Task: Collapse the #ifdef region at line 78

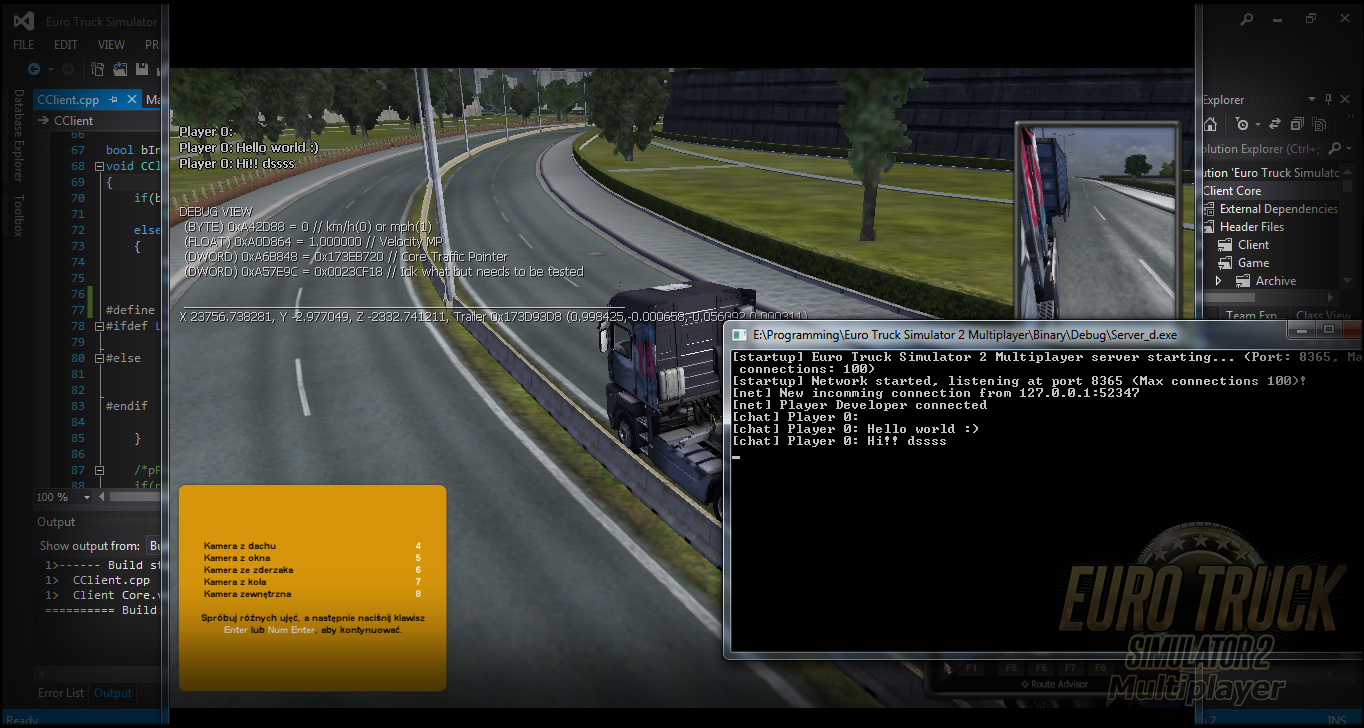Action: tap(97, 326)
